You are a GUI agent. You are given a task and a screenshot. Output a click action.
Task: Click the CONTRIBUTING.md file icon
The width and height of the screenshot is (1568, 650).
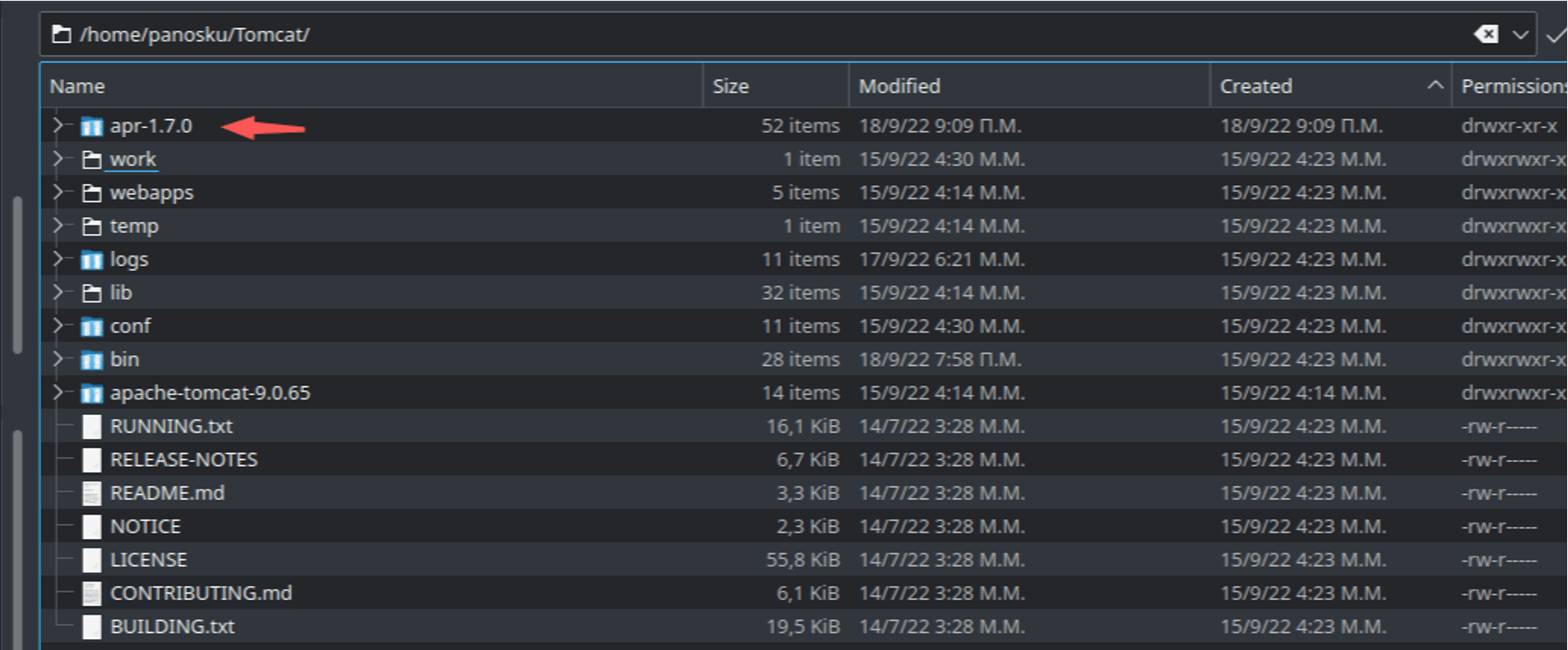pos(92,594)
